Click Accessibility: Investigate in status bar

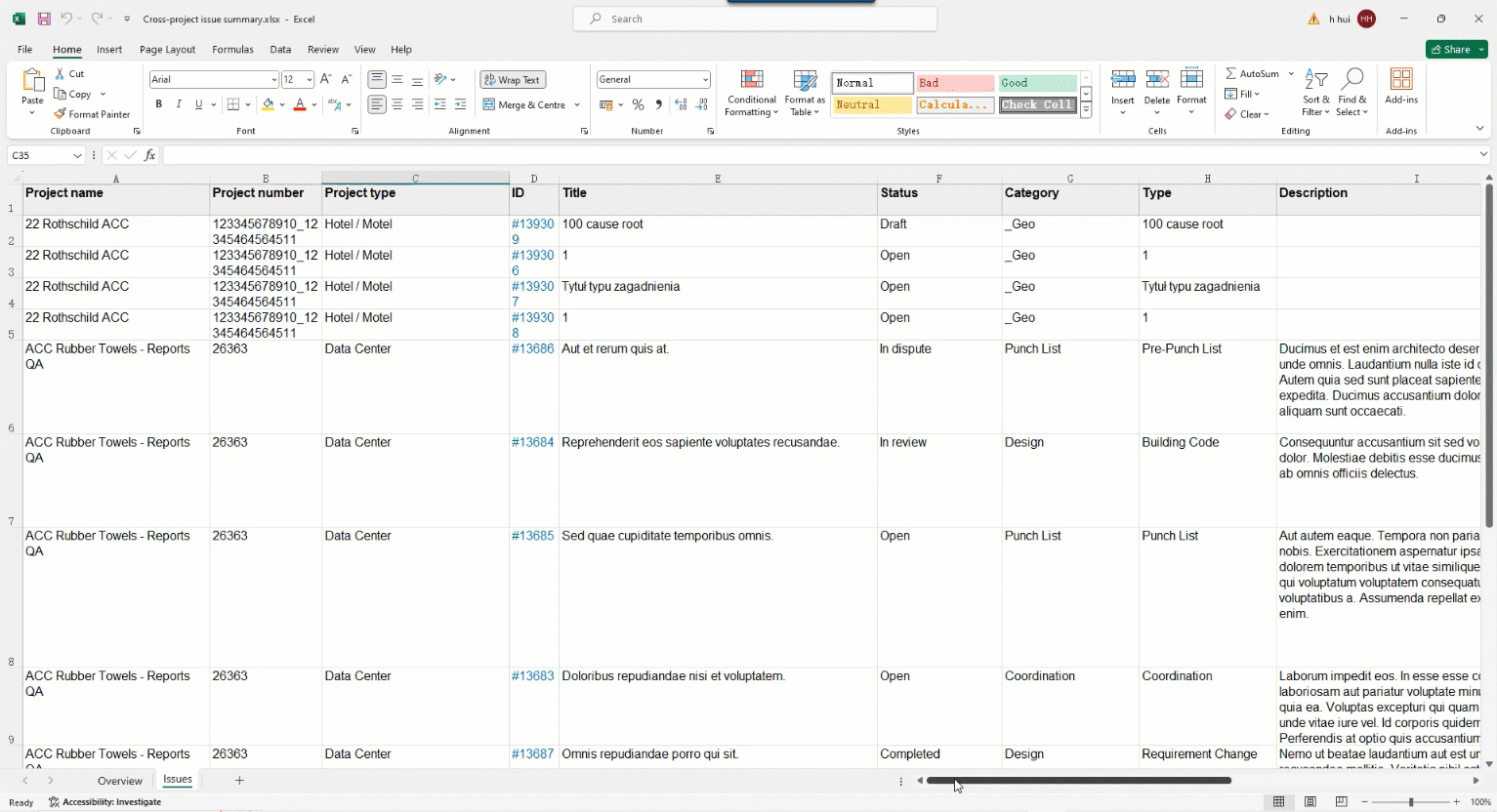[x=105, y=802]
